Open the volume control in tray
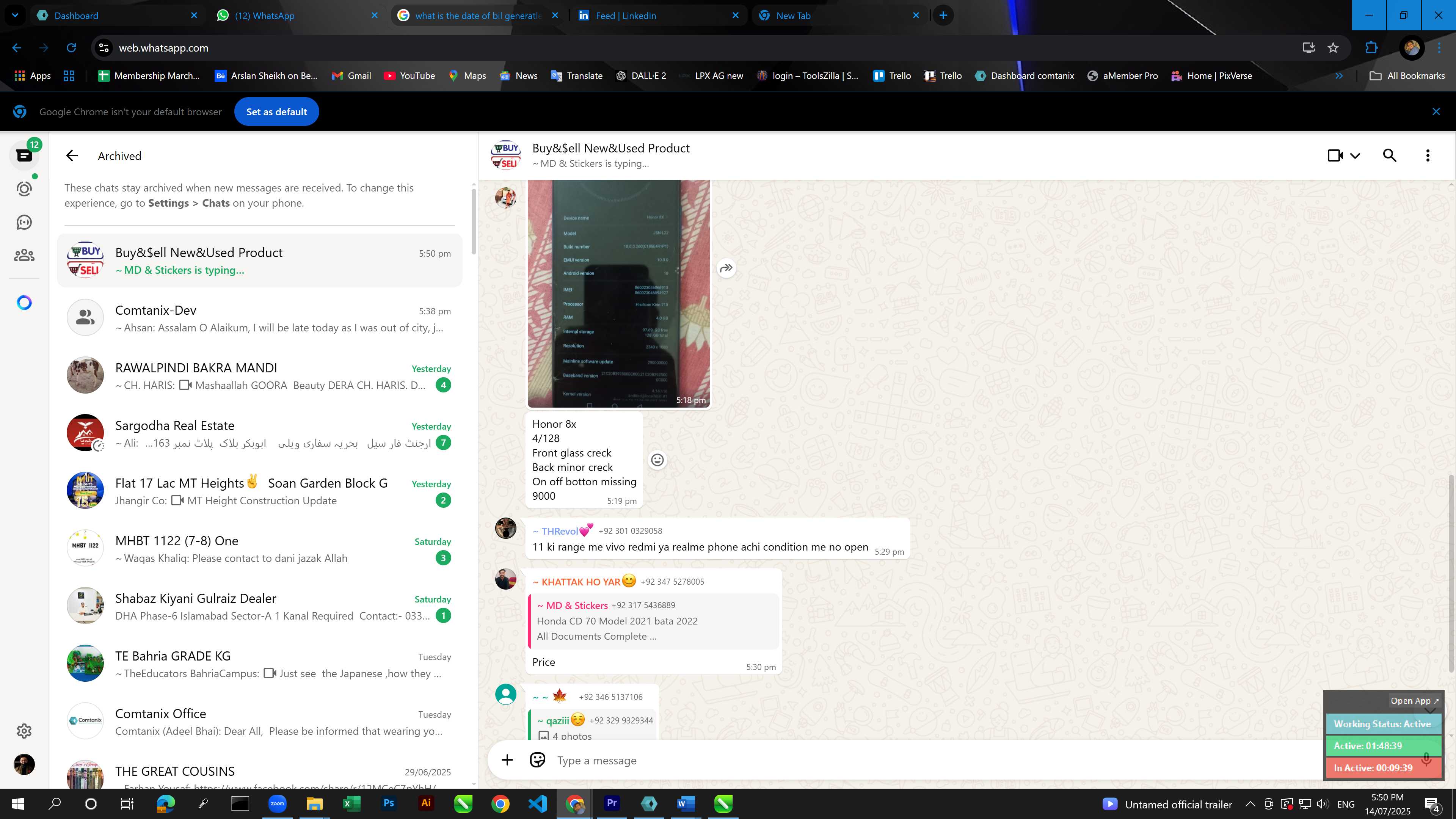 1322,804
